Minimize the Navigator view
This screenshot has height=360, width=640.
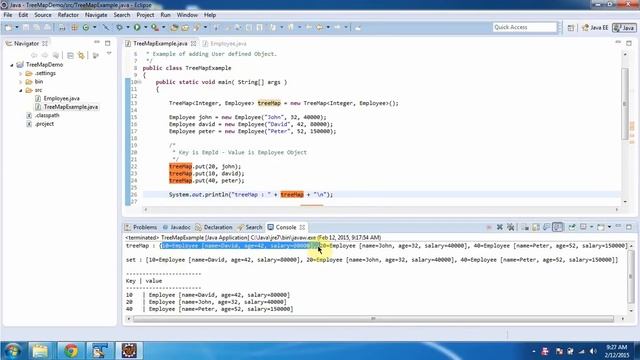[x=97, y=43]
